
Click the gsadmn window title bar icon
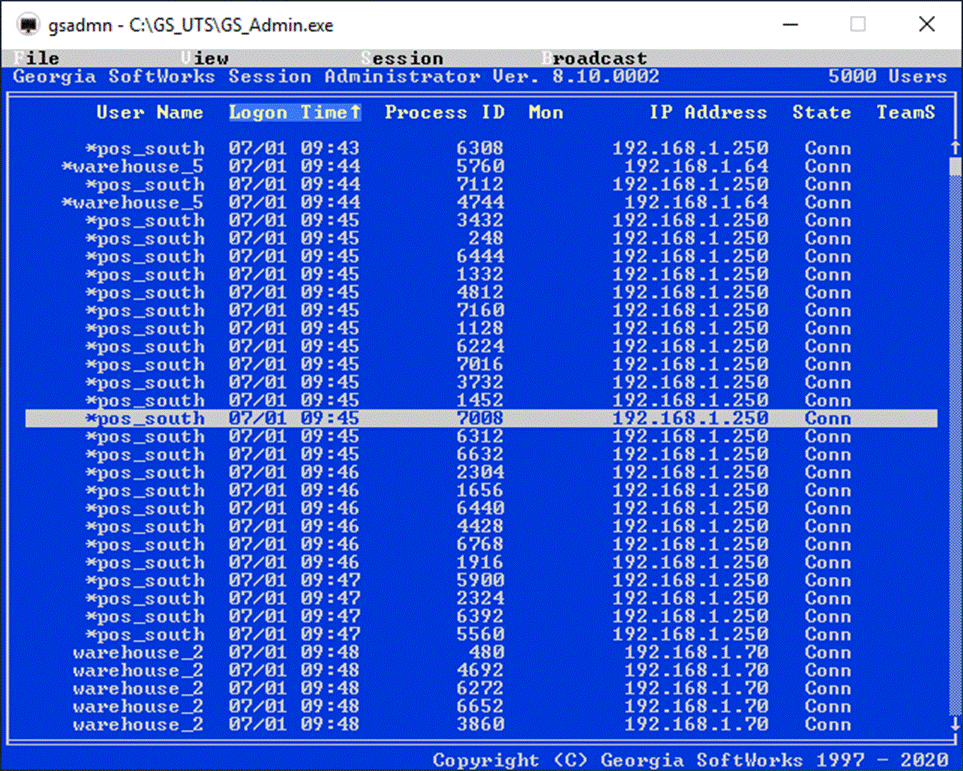(28, 25)
